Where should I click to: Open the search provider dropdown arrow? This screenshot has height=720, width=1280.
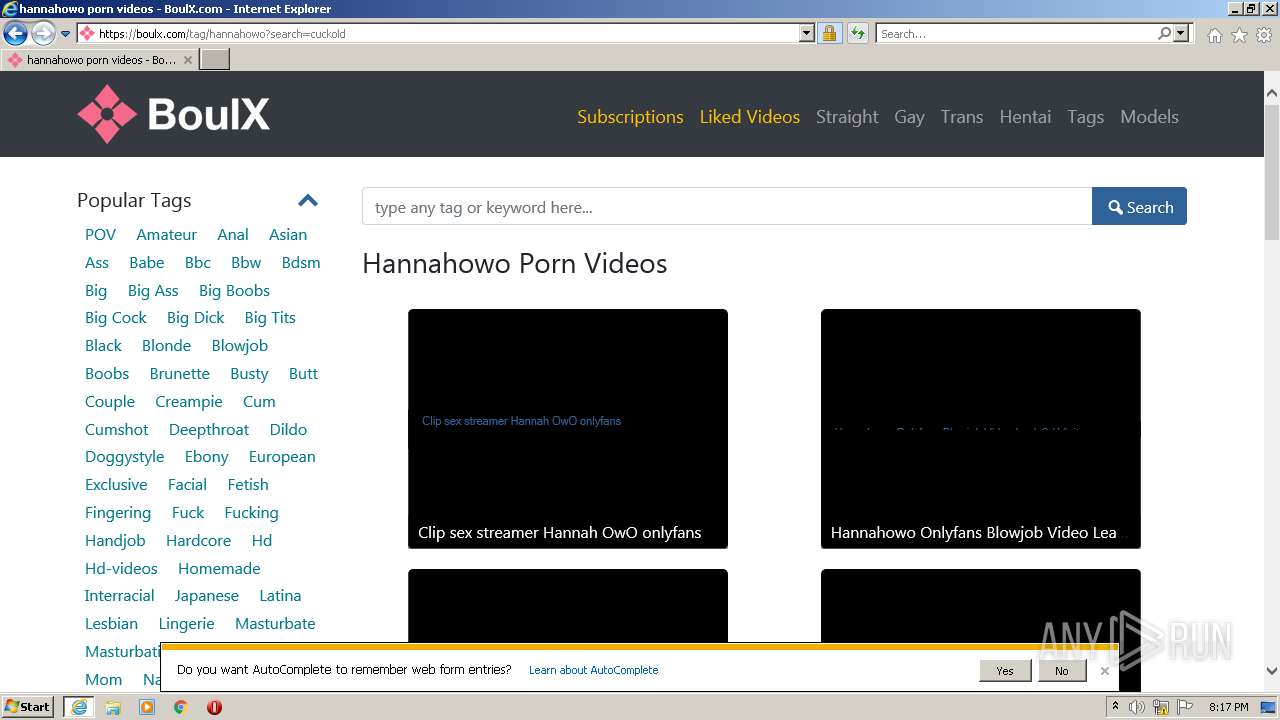click(x=1181, y=34)
